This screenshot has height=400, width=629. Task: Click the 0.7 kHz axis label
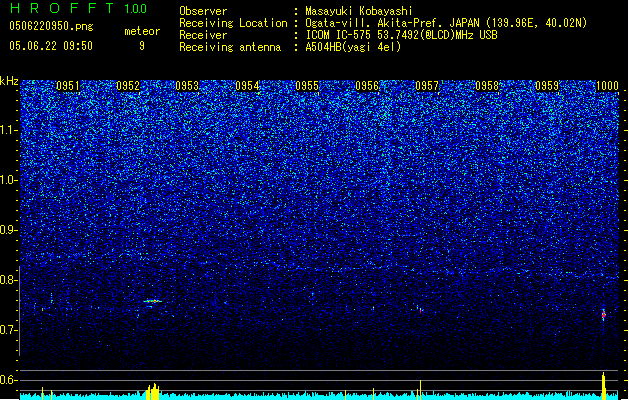[x=8, y=330]
